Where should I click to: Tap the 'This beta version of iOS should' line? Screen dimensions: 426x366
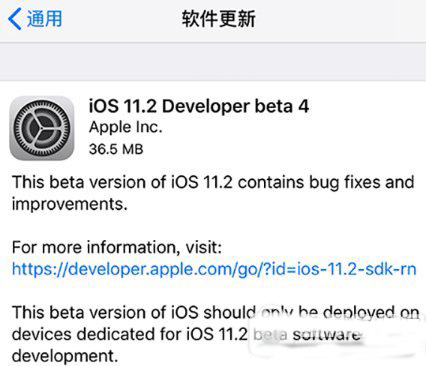(x=134, y=313)
